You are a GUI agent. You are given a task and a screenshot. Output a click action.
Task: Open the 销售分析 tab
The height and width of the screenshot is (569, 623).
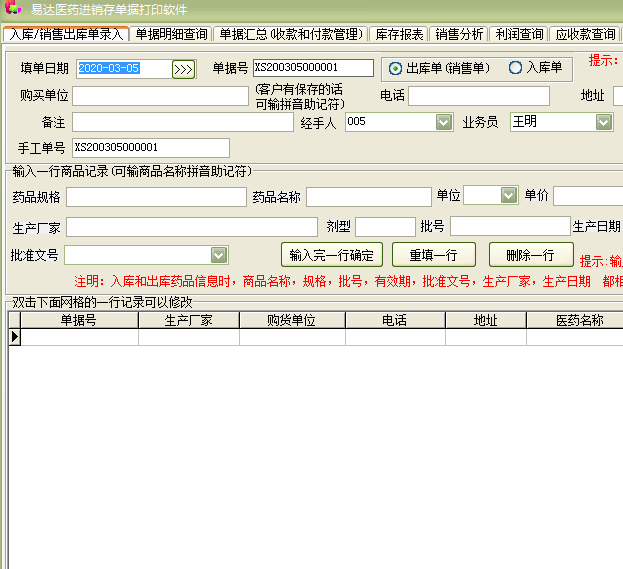coord(459,34)
